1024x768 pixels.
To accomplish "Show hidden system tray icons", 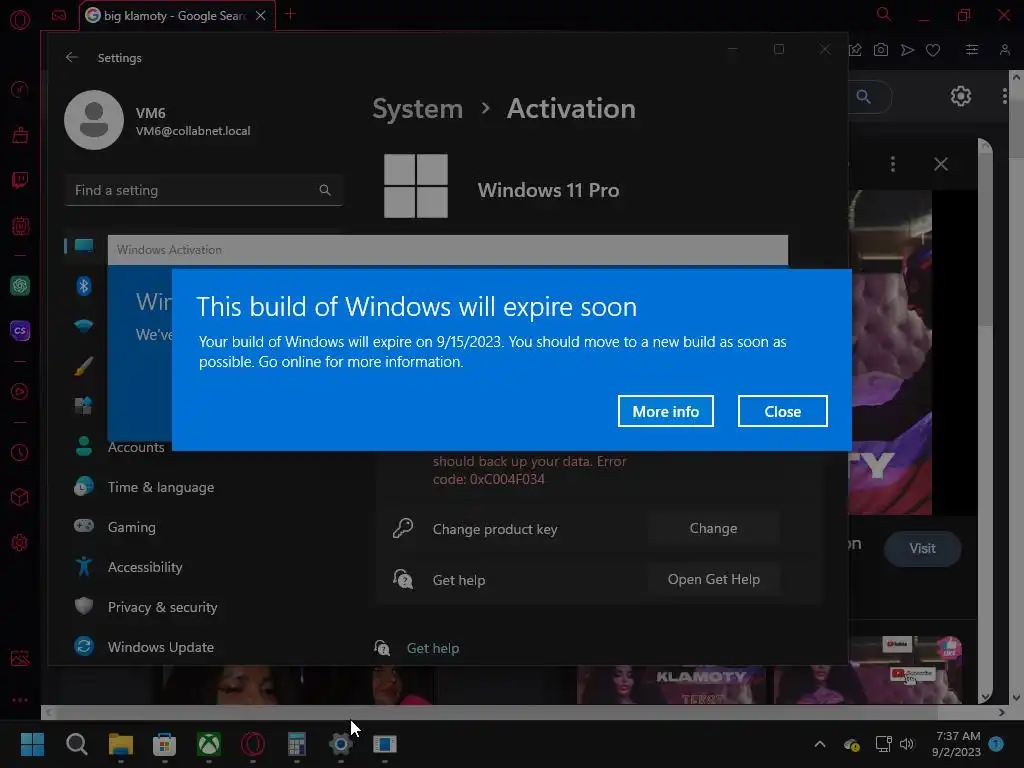I will pos(820,744).
